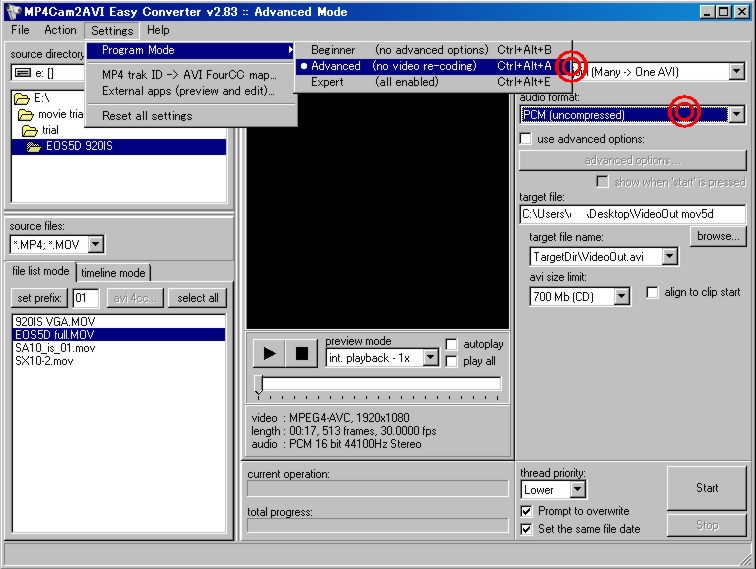Click the EOS5D 920IS folder icon
Image resolution: width=756 pixels, height=569 pixels.
34,147
